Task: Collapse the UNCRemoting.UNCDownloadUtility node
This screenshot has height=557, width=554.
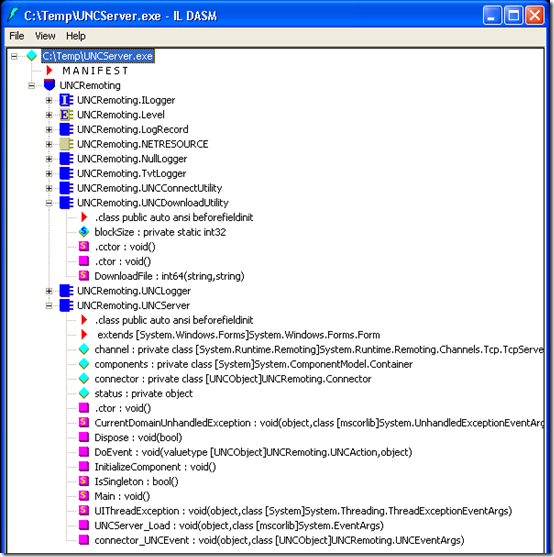Action: click(49, 203)
